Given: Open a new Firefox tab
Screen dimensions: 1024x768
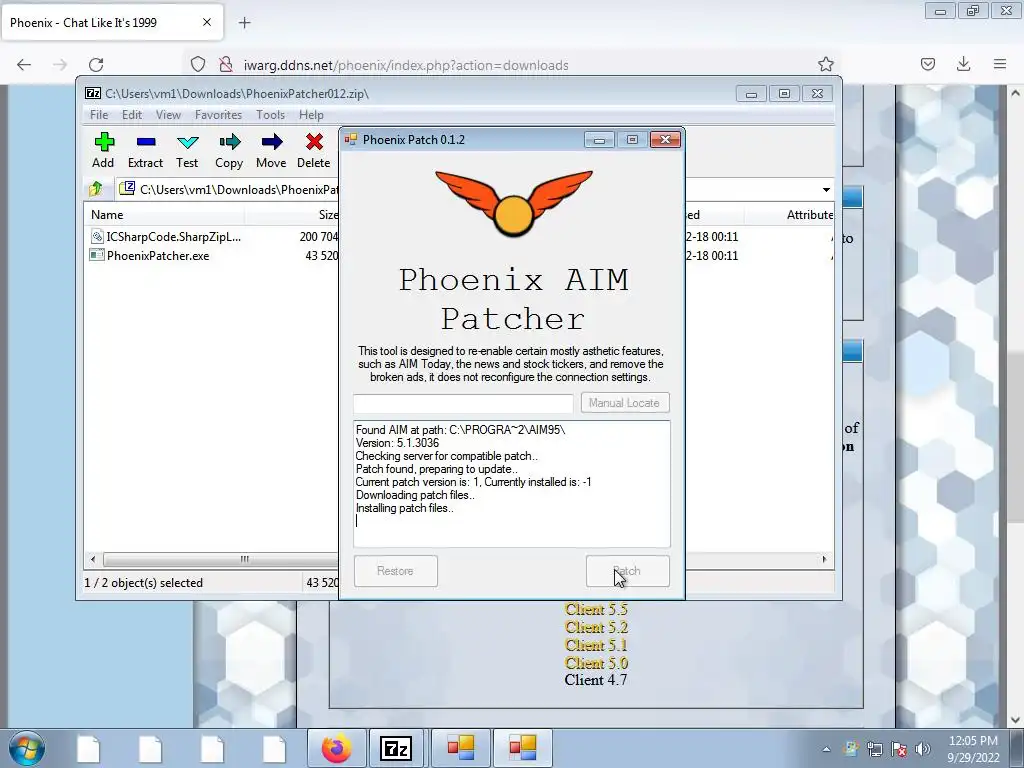Looking at the screenshot, I should pyautogui.click(x=244, y=23).
